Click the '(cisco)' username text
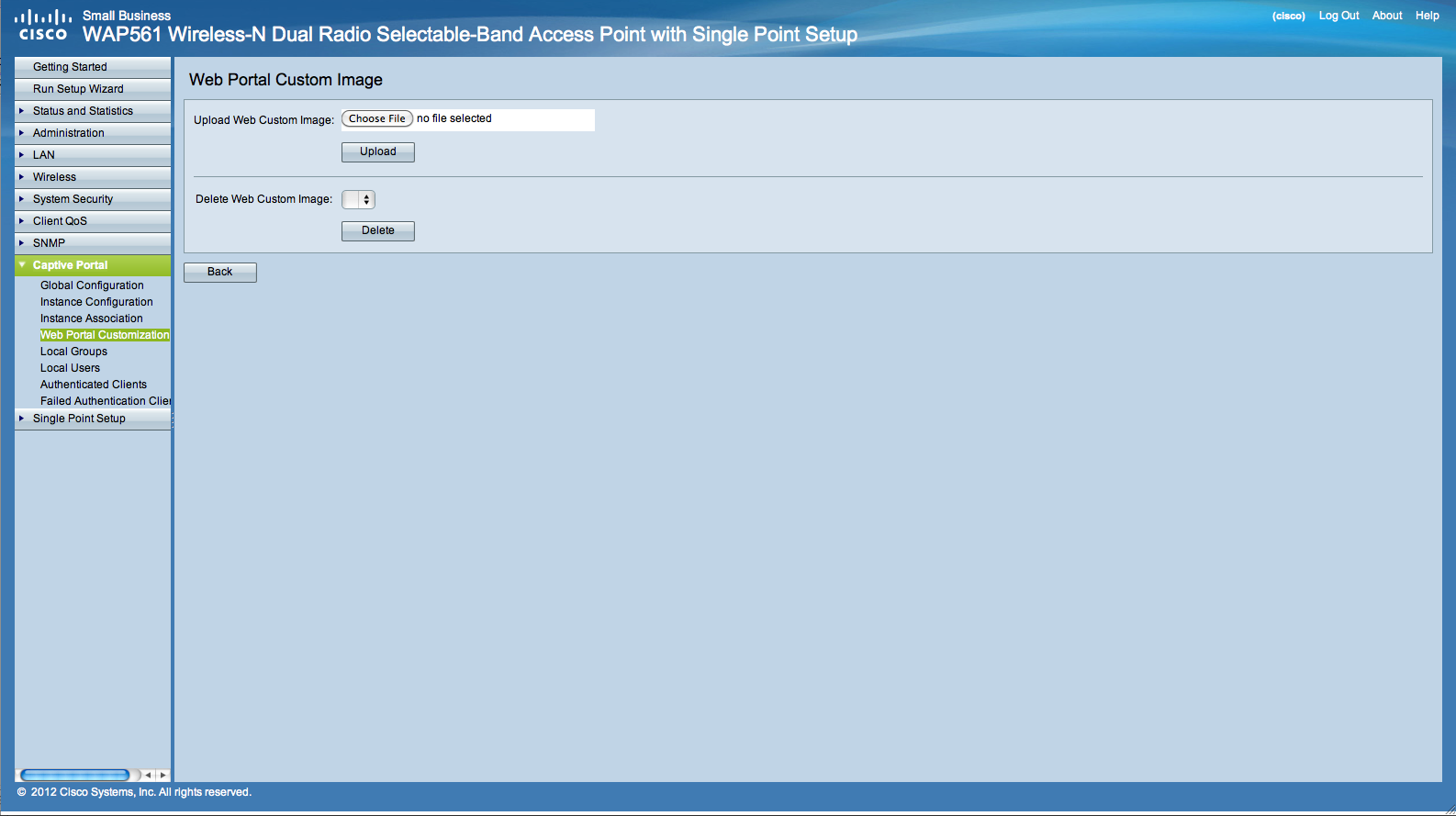The width and height of the screenshot is (1456, 816). [x=1289, y=16]
